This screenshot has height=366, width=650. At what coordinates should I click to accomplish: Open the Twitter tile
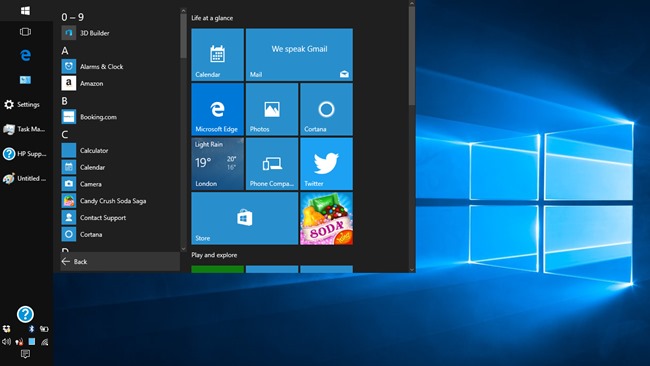[x=326, y=164]
